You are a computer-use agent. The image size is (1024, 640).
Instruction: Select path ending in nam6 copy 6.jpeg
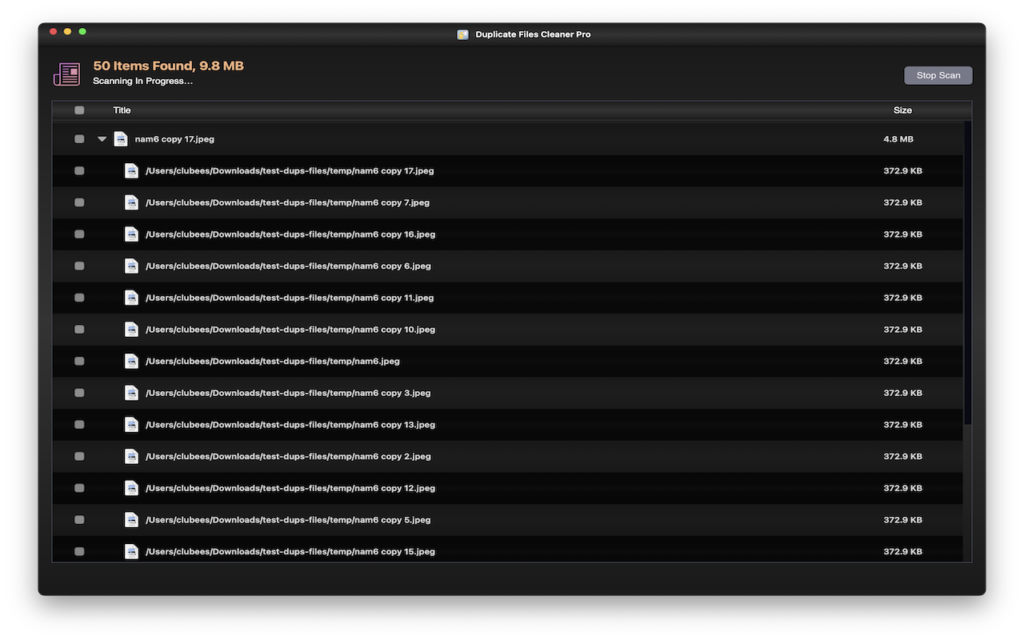click(288, 266)
